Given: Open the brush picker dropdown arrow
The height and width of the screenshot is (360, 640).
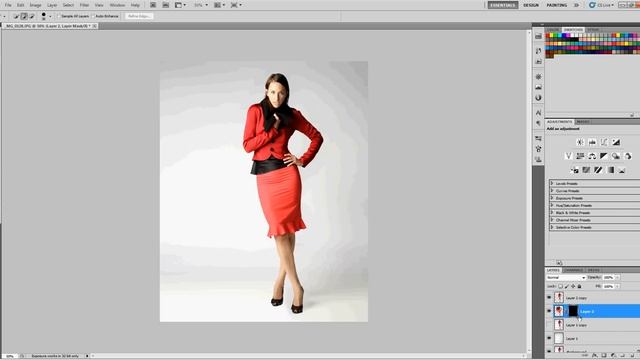Looking at the screenshot, I should [50, 16].
